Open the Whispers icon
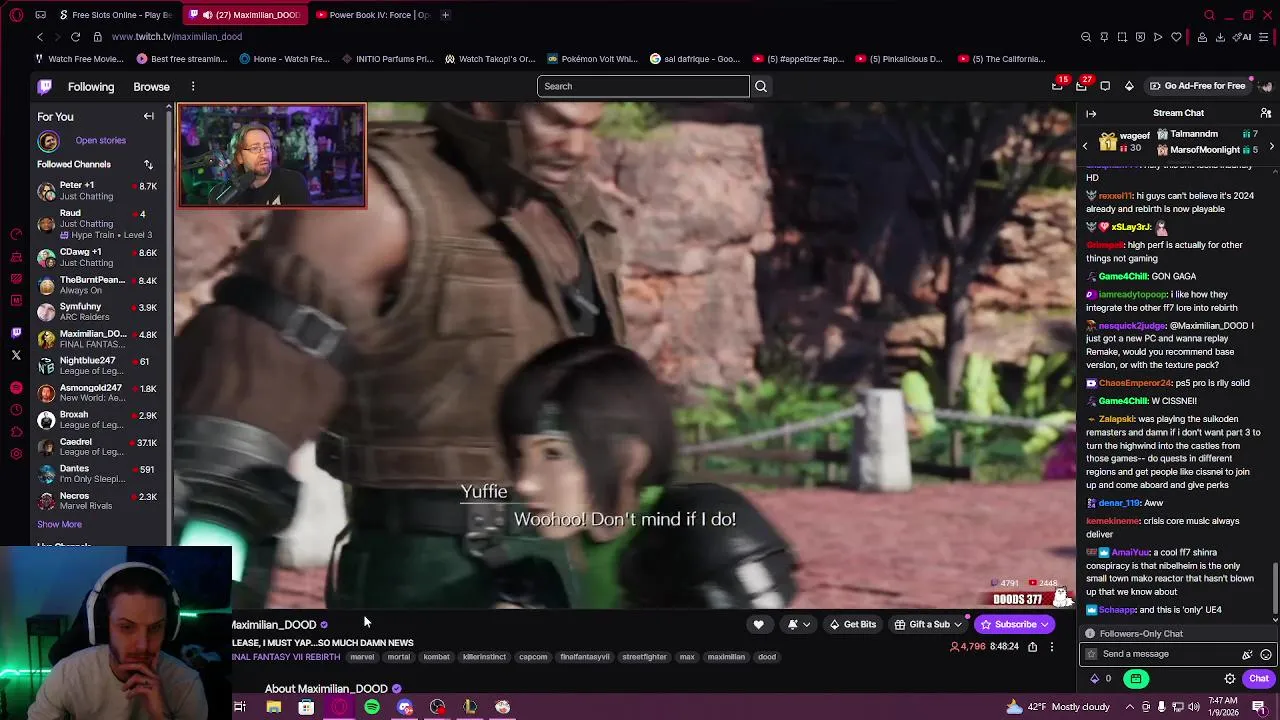This screenshot has height=720, width=1280. pyautogui.click(x=1105, y=86)
